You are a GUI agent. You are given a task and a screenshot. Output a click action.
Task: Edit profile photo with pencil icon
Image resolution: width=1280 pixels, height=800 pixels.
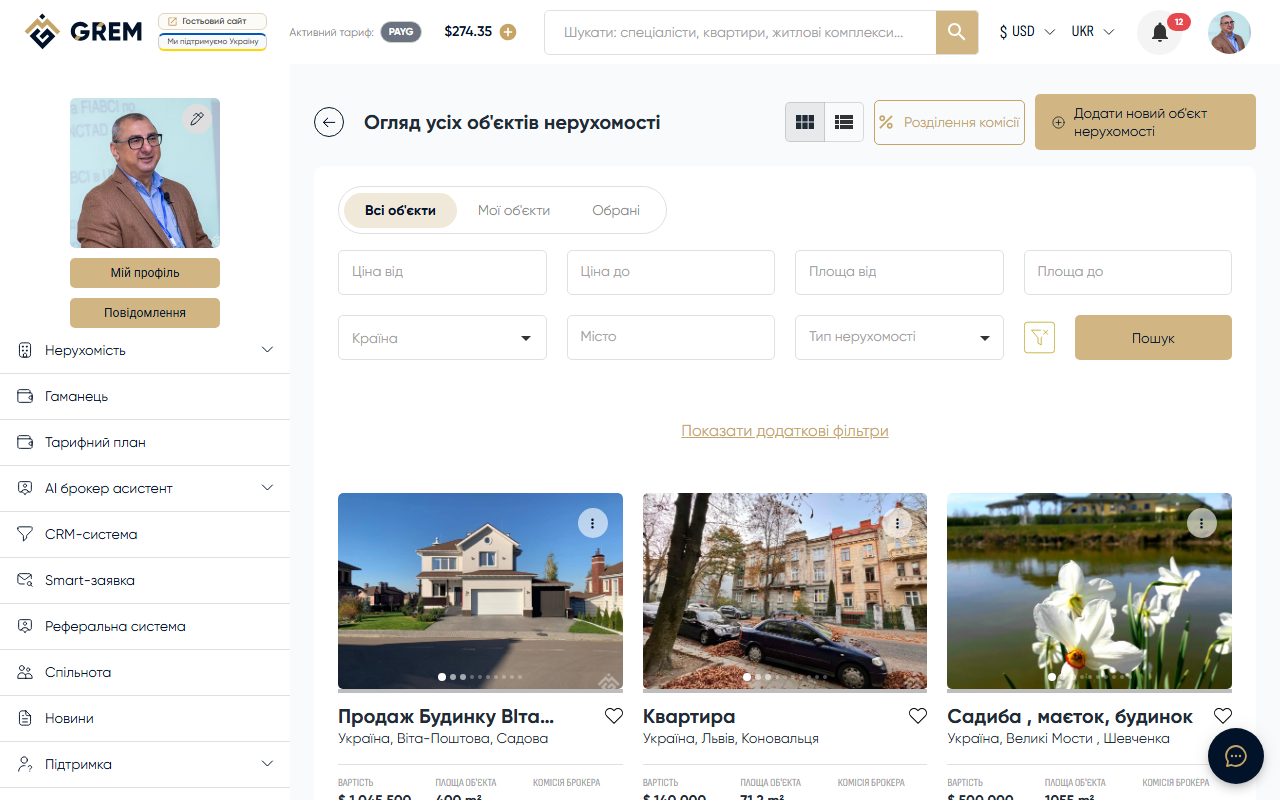[x=197, y=118]
